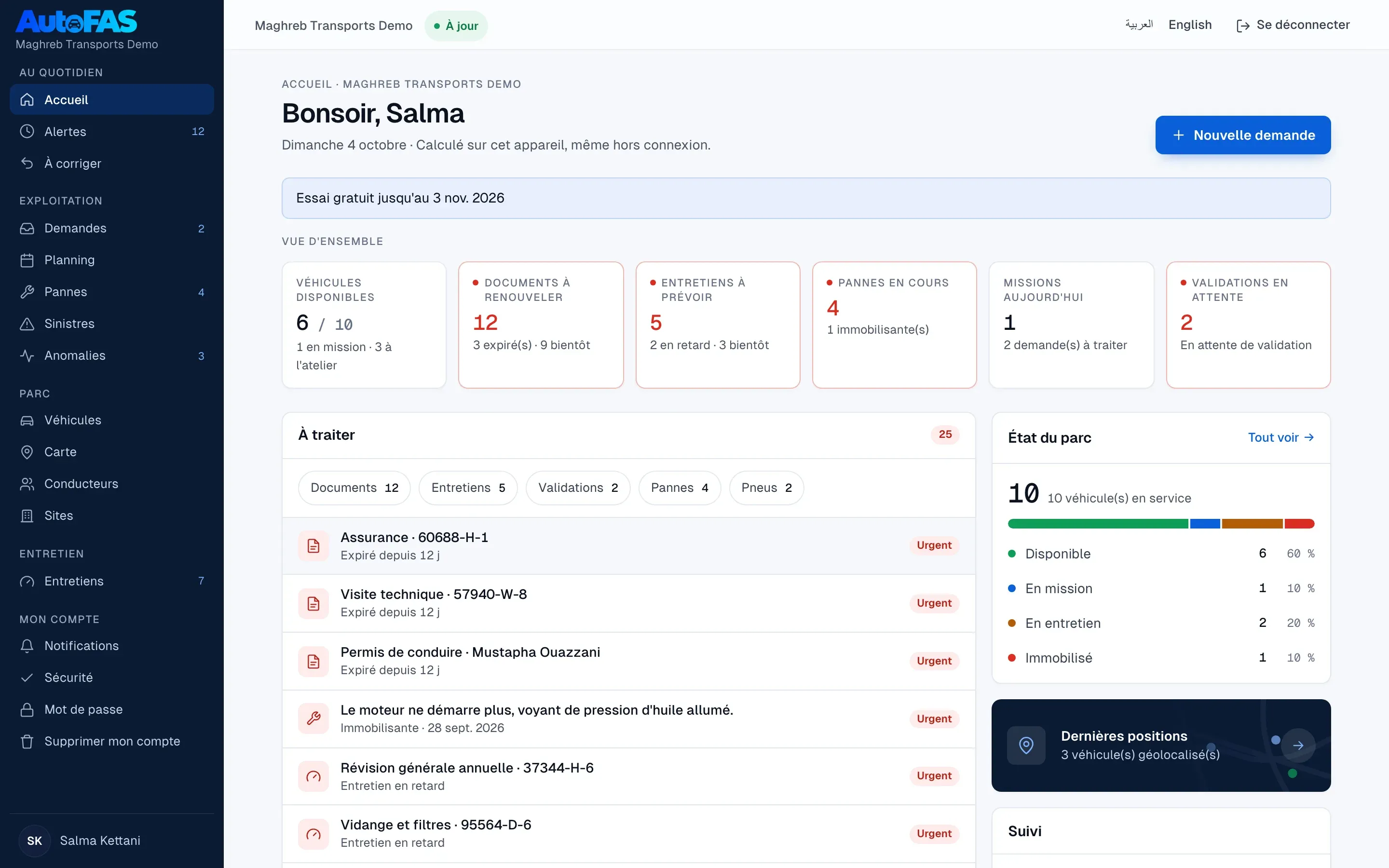Image resolution: width=1389 pixels, height=868 pixels.
Task: Open Visite technique 57940-W-8 row
Action: click(x=628, y=603)
